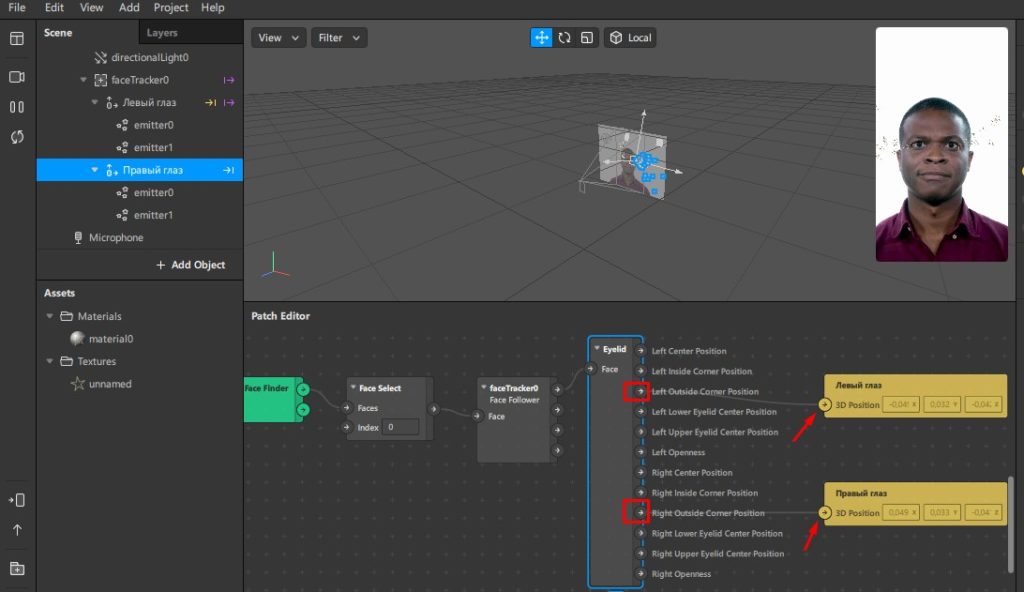
Task: Toggle the Local coordinate space button
Action: tap(630, 38)
